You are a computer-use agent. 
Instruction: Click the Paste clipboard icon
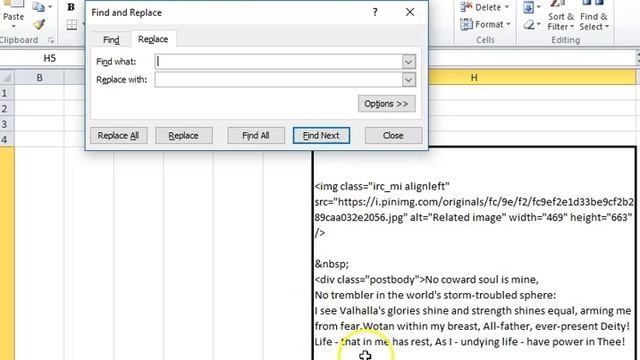coord(13,3)
